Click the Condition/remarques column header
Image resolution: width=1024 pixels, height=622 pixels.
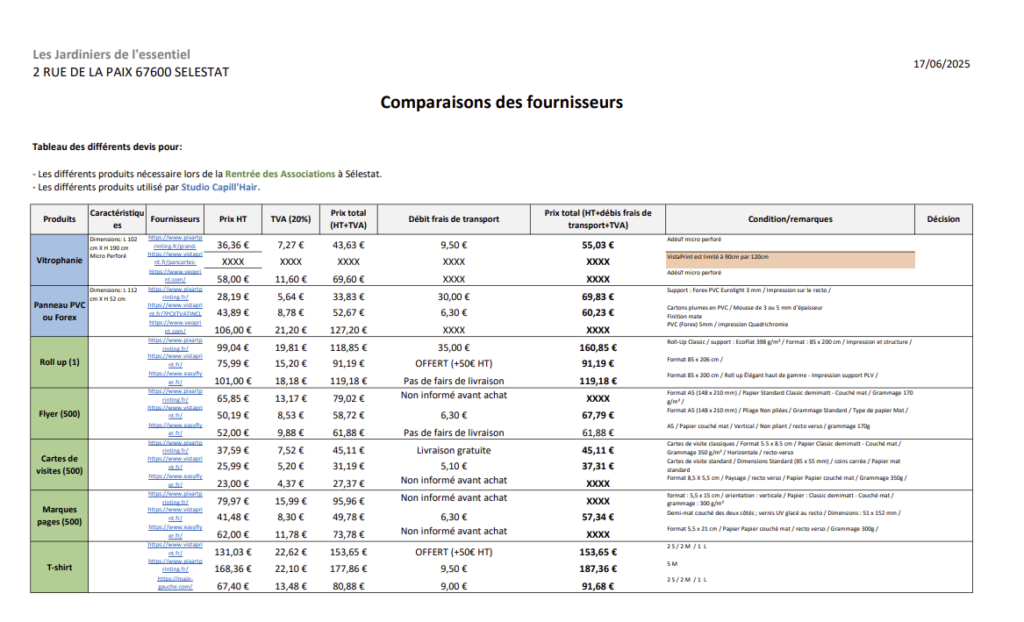pyautogui.click(x=790, y=219)
